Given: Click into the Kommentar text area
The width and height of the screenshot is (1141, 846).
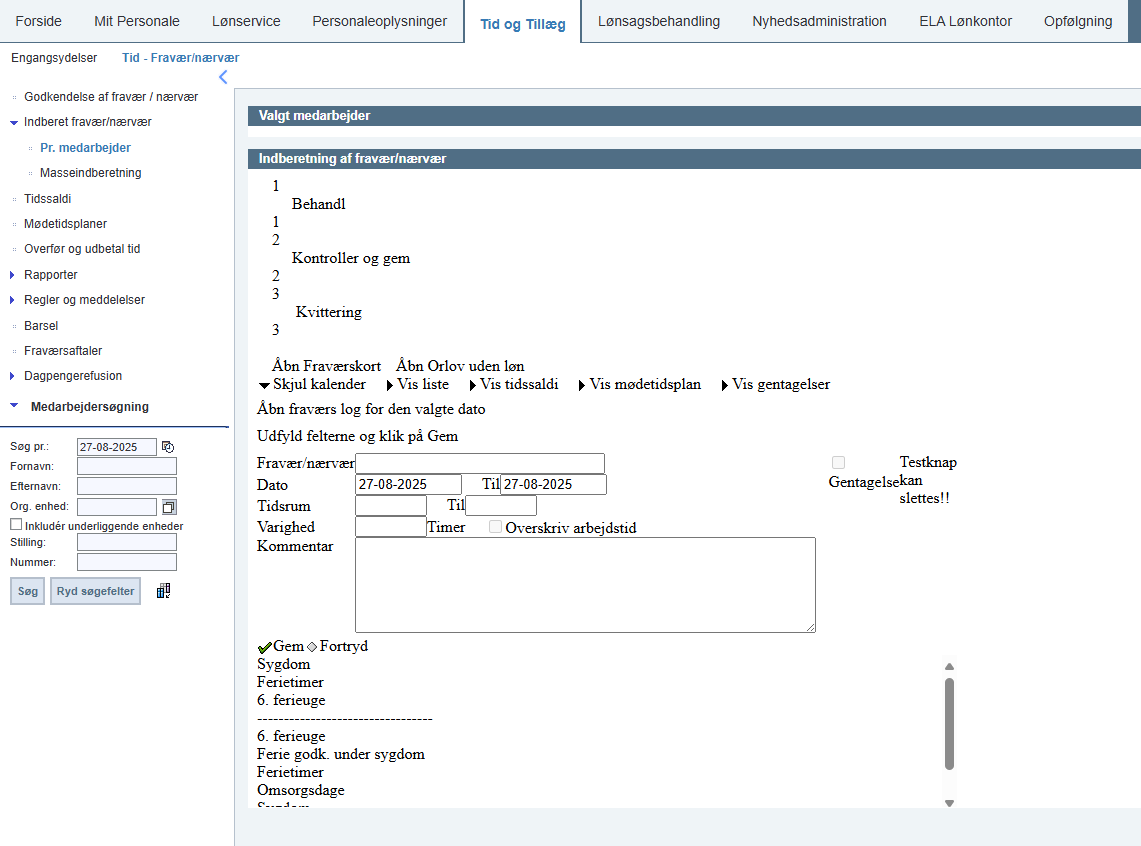Looking at the screenshot, I should [585, 585].
